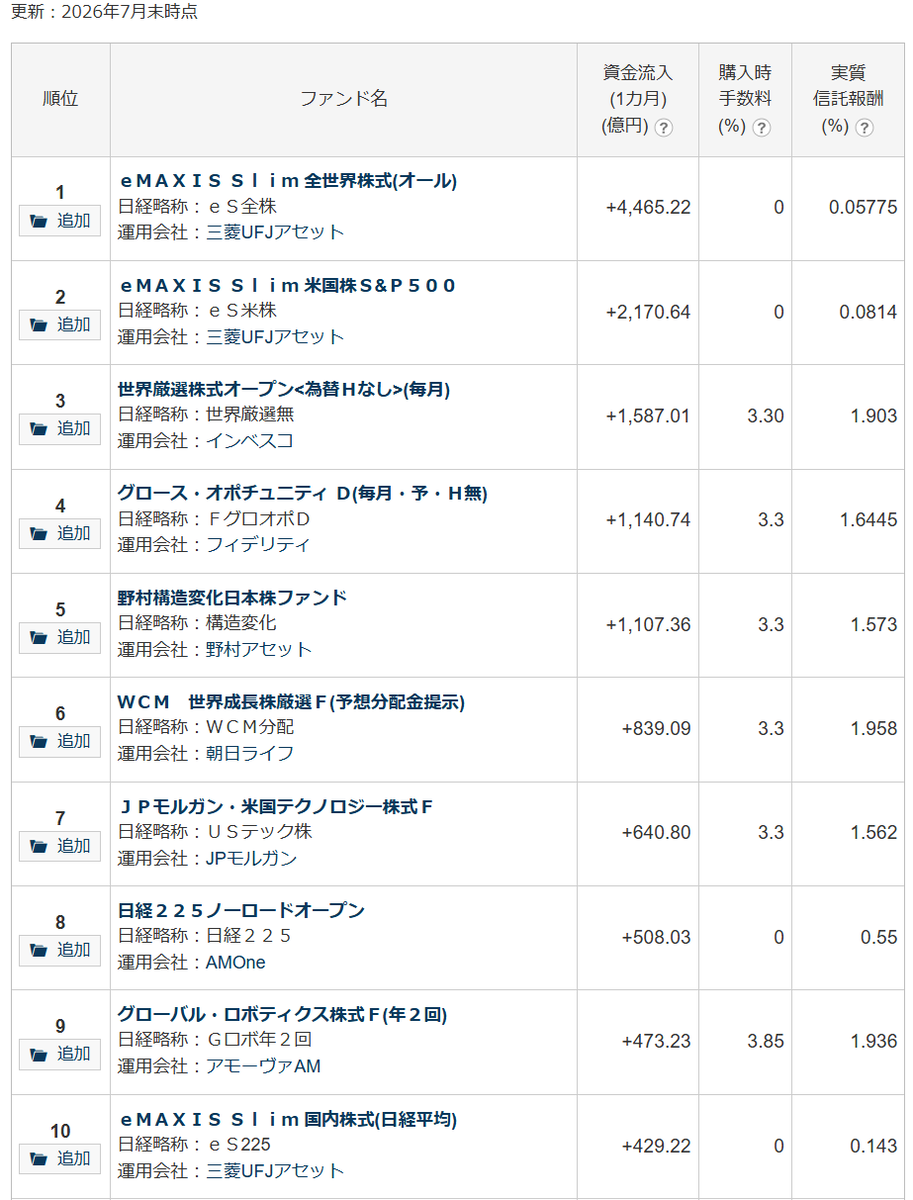Click 運用会社:アモーヴァAM text
The width and height of the screenshot is (913, 1200).
coord(220,1066)
